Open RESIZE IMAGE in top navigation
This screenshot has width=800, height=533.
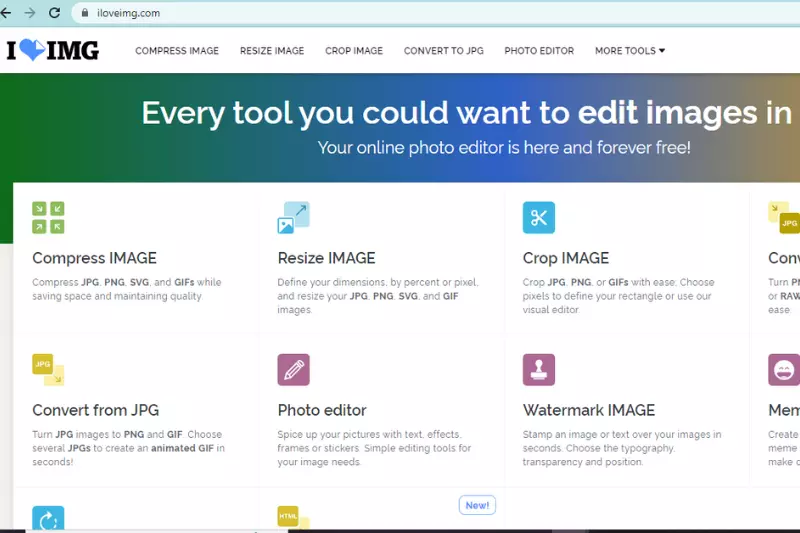tap(272, 50)
